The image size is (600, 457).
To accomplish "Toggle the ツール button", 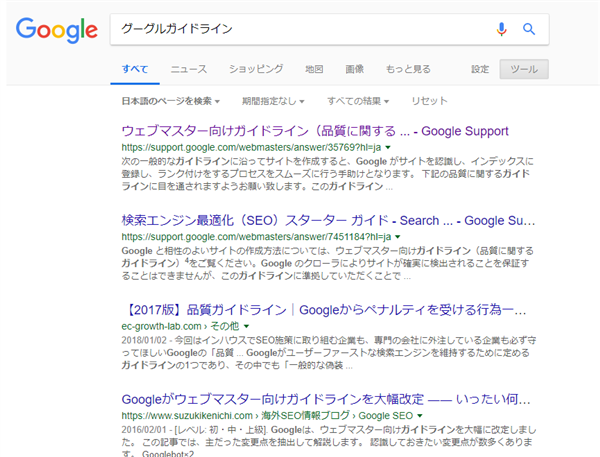I will [524, 69].
